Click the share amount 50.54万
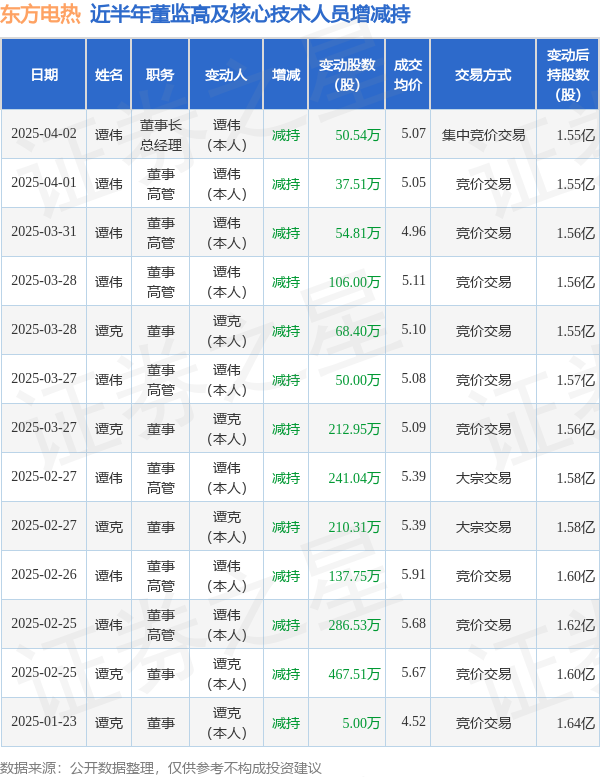 coord(357,135)
